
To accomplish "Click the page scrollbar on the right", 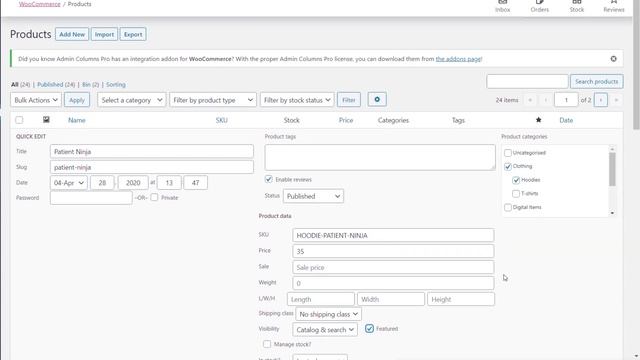I will [636, 65].
